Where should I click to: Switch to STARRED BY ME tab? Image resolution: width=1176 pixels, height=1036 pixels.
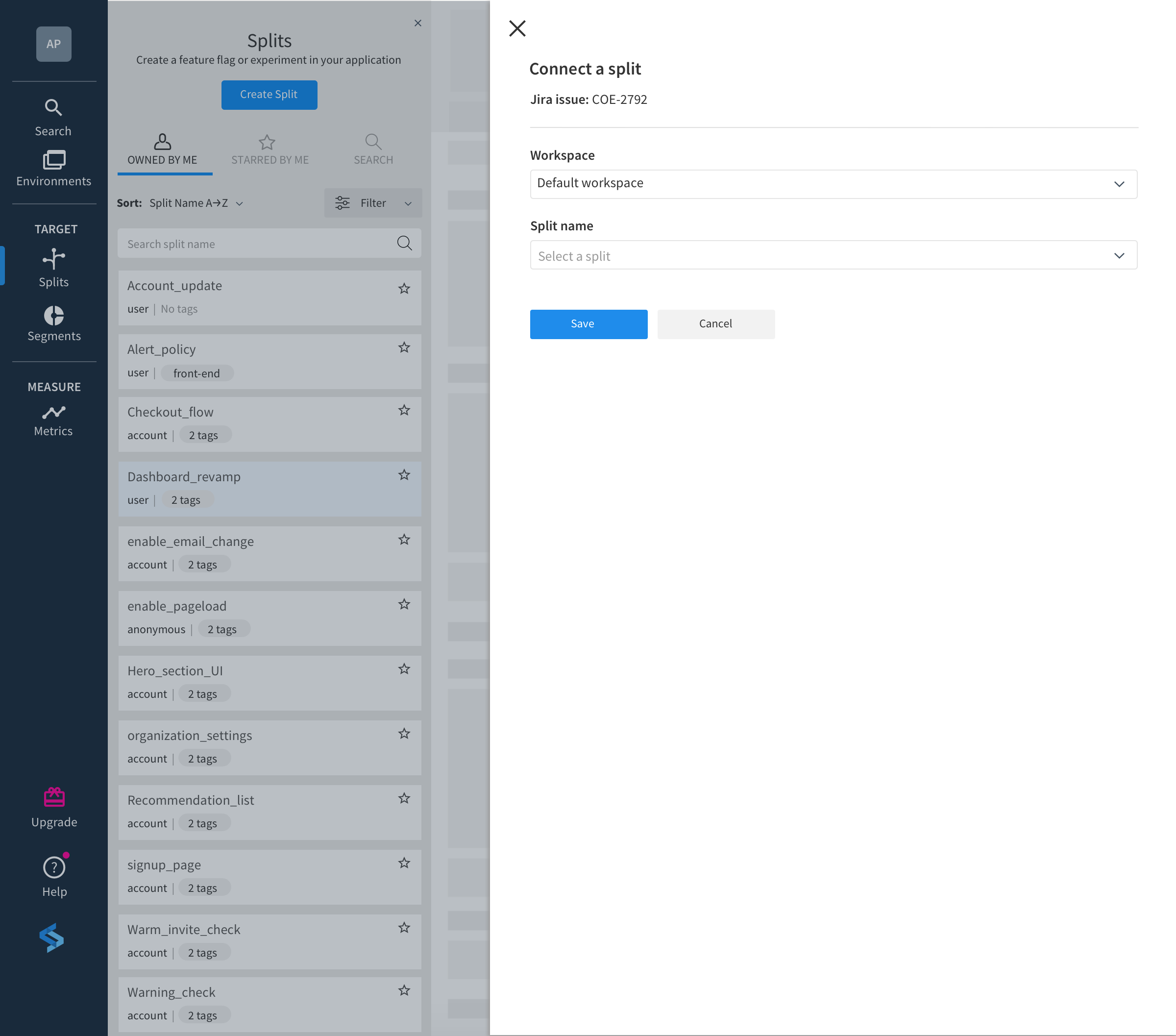(x=269, y=148)
